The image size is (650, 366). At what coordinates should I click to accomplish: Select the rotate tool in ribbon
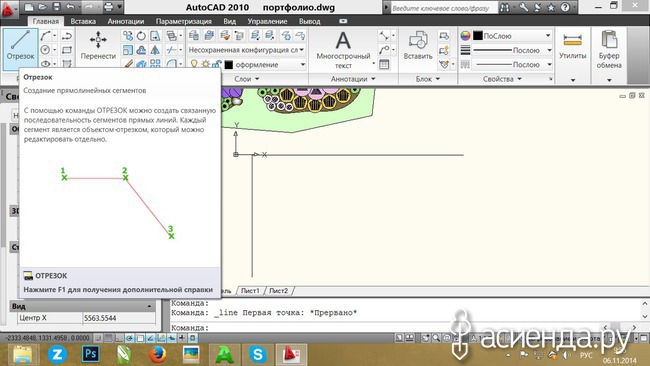[x=141, y=36]
